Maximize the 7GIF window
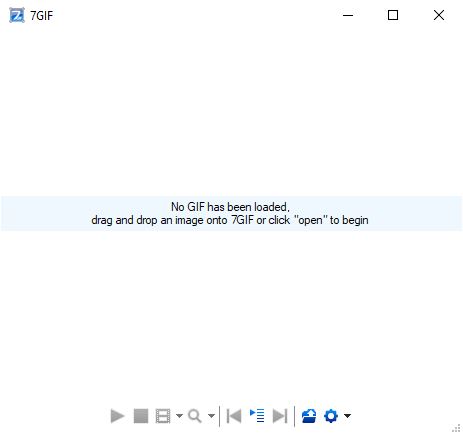Viewport: 463px width, 435px height. click(x=393, y=15)
